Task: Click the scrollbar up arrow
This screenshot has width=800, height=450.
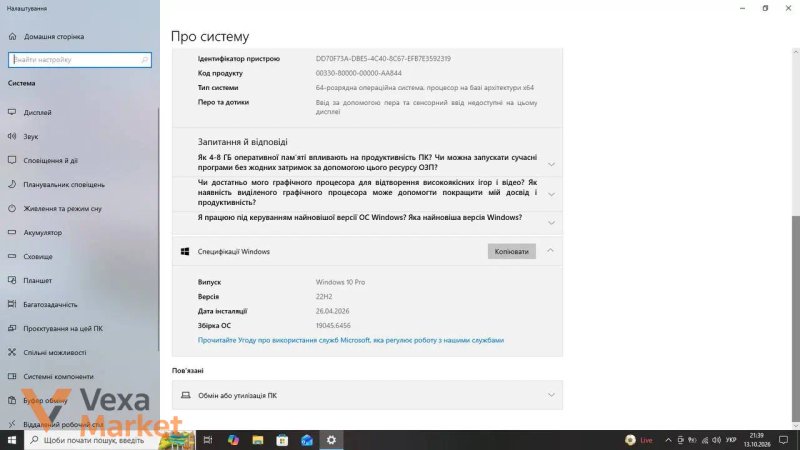Action: pos(795,52)
